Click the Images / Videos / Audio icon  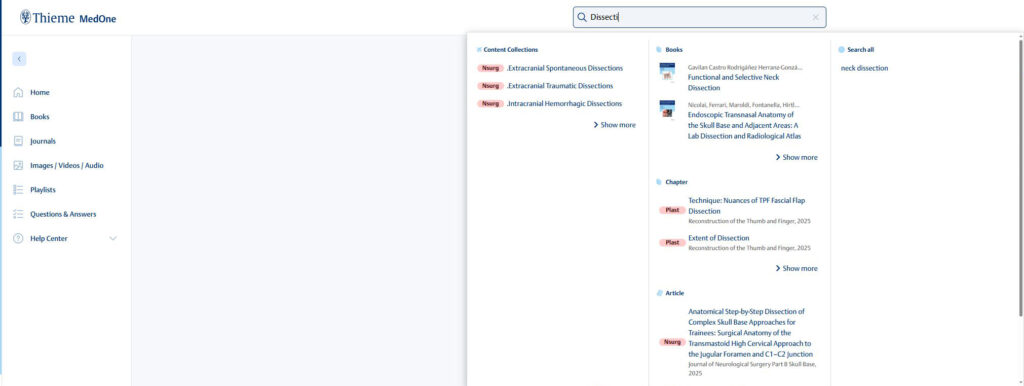pyautogui.click(x=18, y=165)
